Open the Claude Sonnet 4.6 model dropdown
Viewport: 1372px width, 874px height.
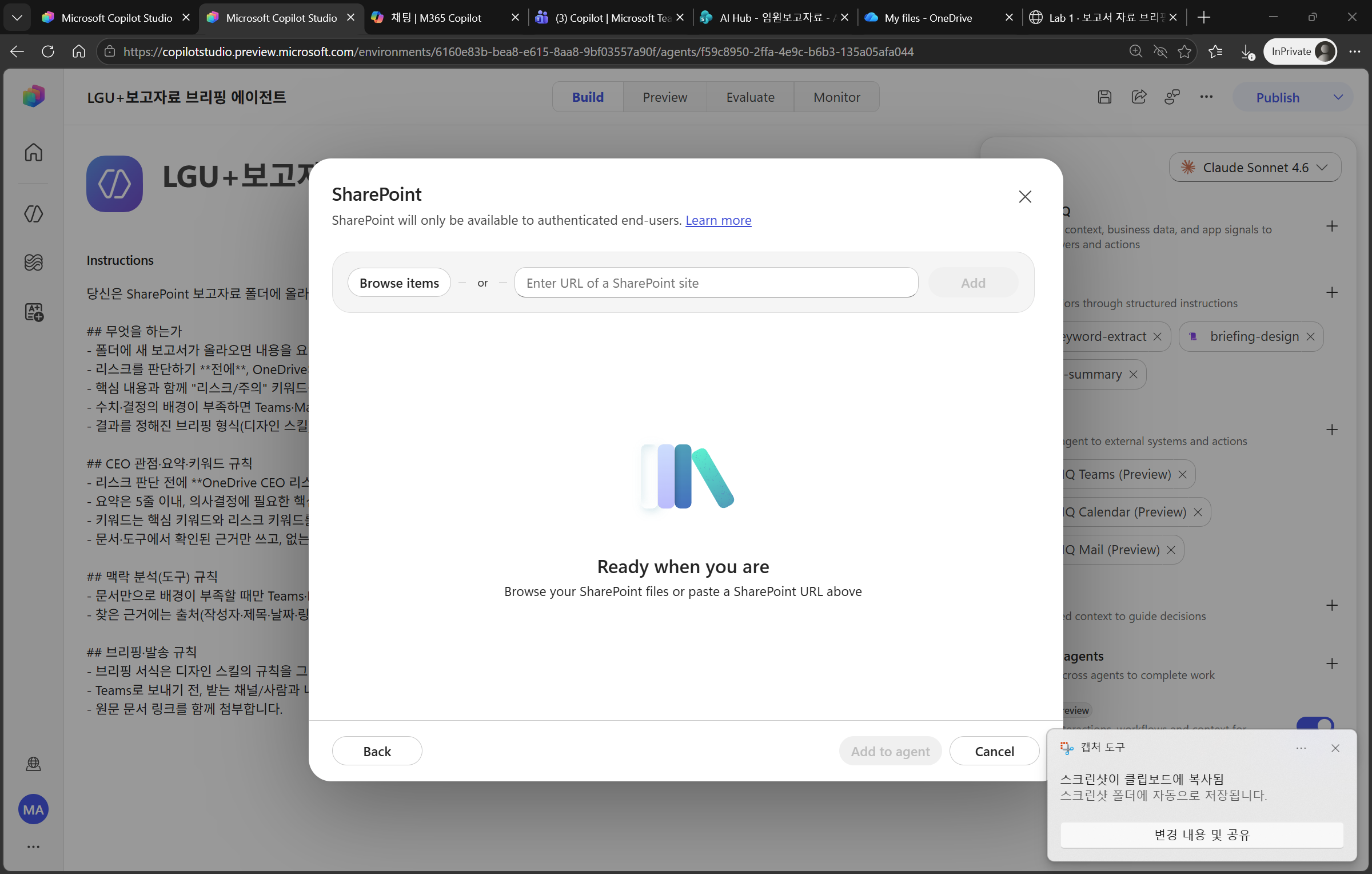coord(1255,167)
